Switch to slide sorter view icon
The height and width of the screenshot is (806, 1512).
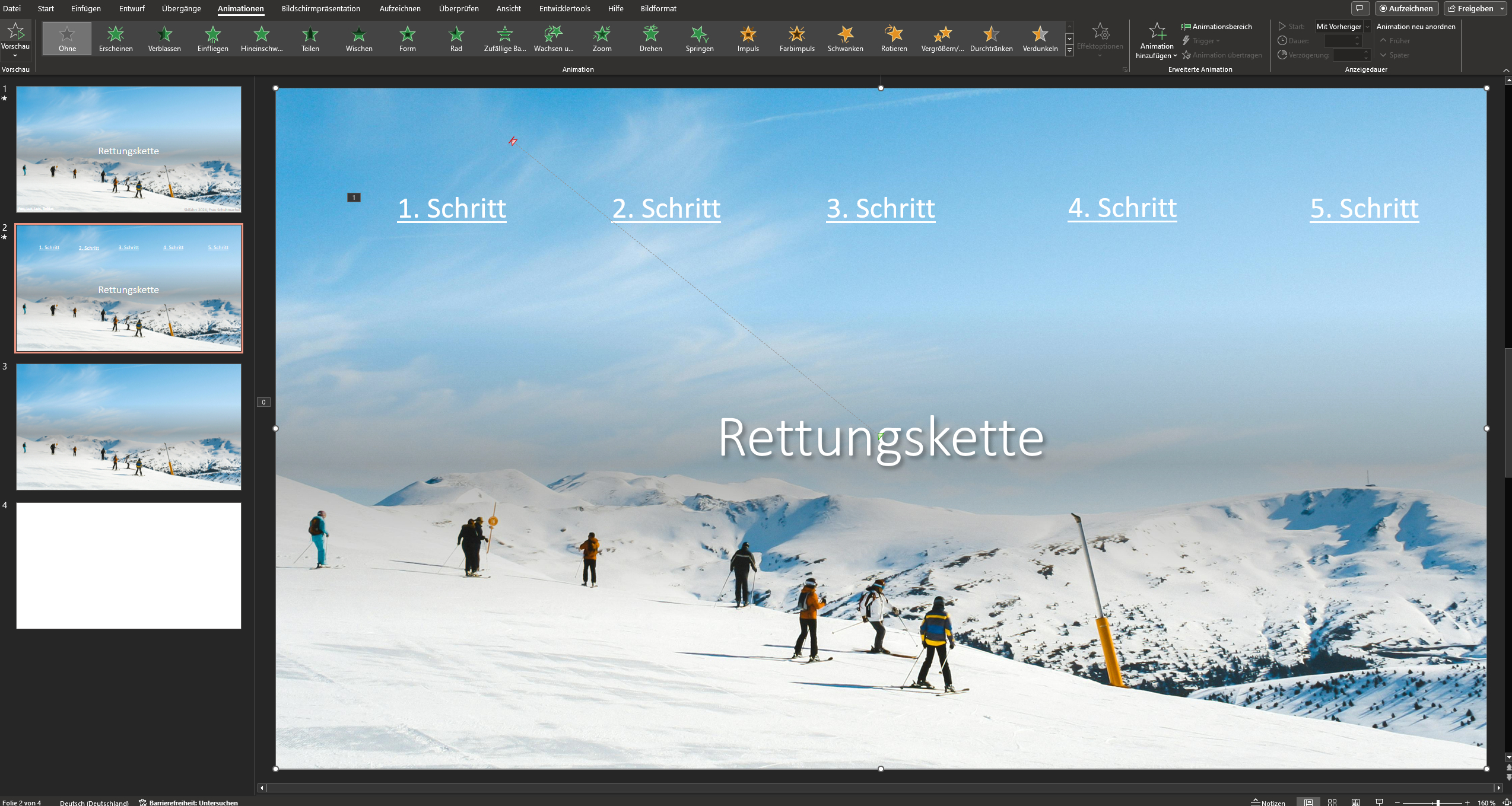pyautogui.click(x=1332, y=802)
